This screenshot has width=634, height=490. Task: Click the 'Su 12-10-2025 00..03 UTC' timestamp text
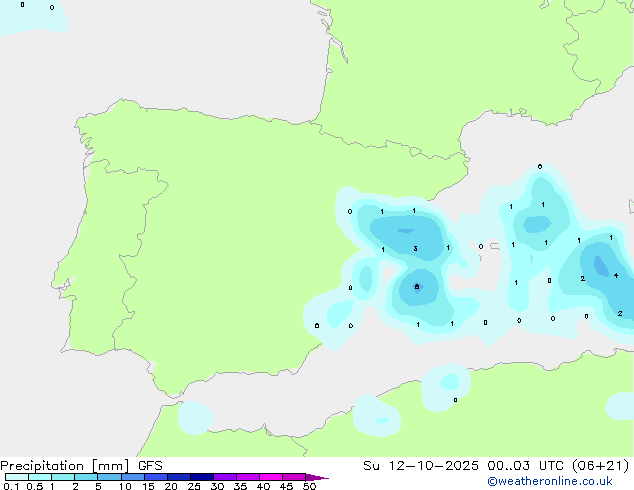tap(465, 465)
